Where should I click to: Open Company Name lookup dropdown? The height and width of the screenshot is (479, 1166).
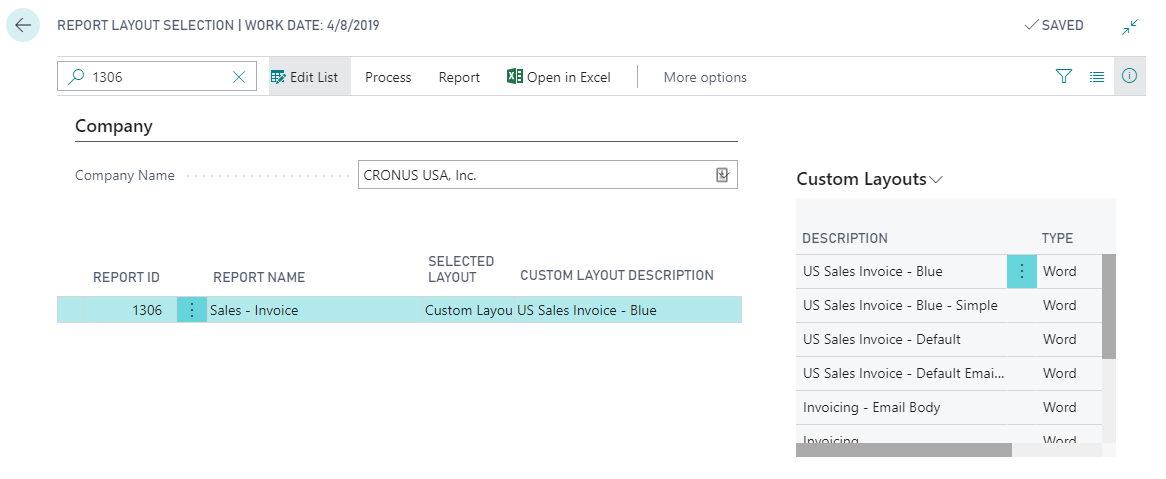click(723, 175)
